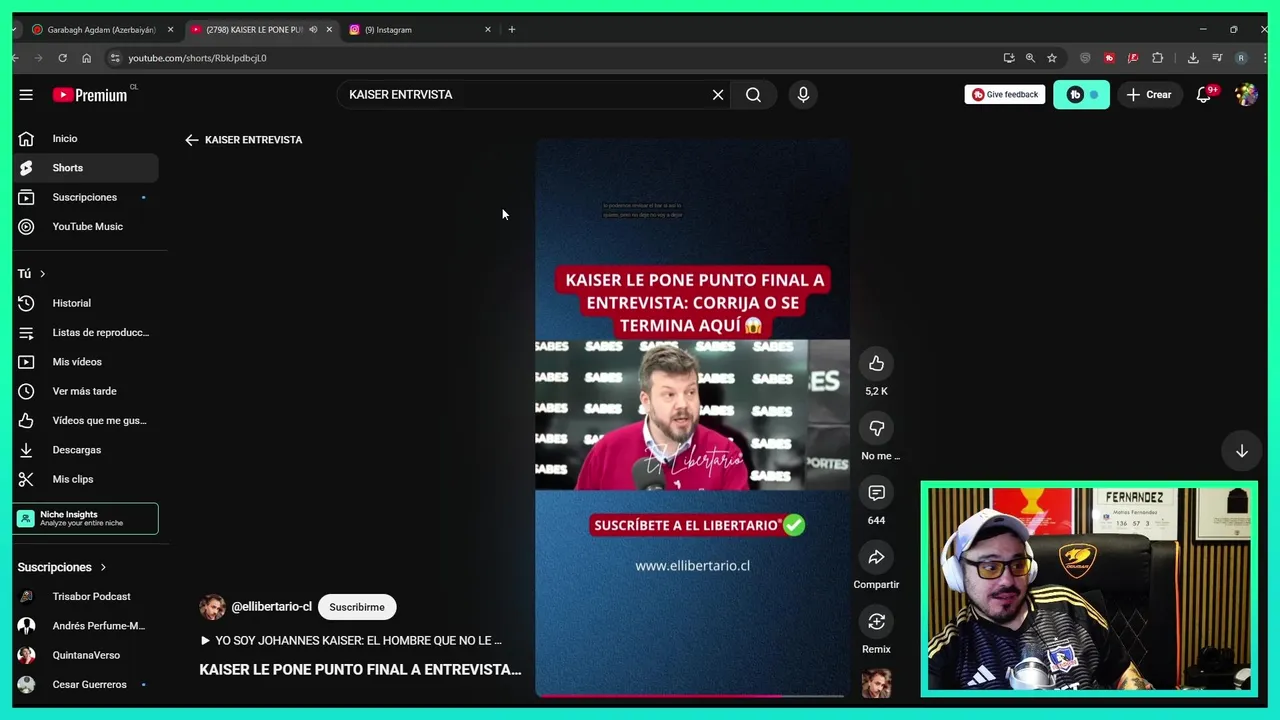Clear the search box text

pyautogui.click(x=717, y=94)
